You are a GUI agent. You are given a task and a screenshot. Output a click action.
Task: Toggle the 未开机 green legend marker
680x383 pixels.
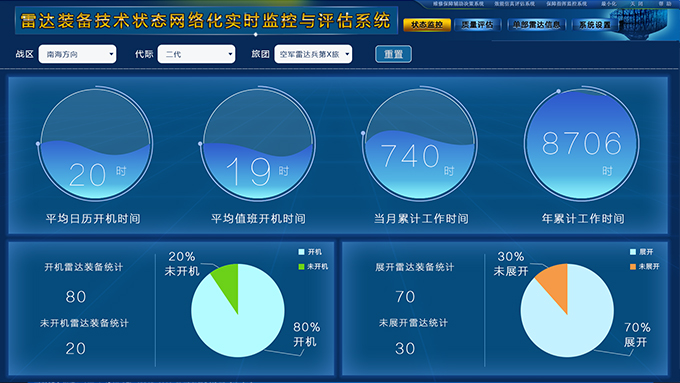click(x=301, y=266)
